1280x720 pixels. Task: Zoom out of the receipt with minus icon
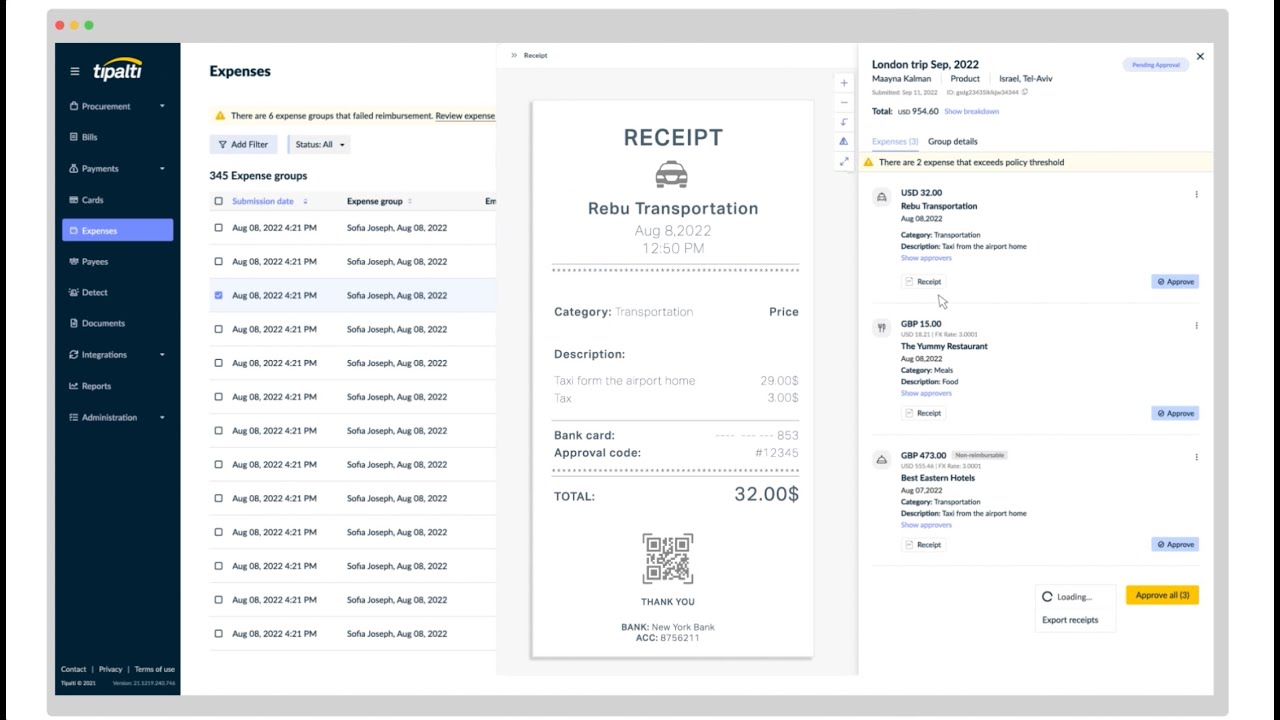[x=844, y=102]
